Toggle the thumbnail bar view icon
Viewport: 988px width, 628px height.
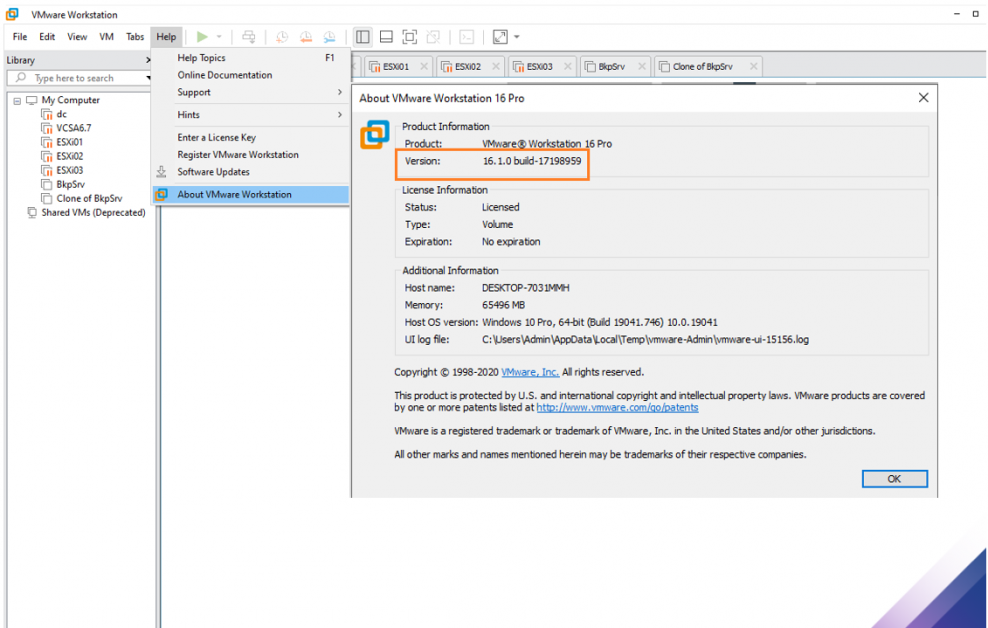(386, 37)
